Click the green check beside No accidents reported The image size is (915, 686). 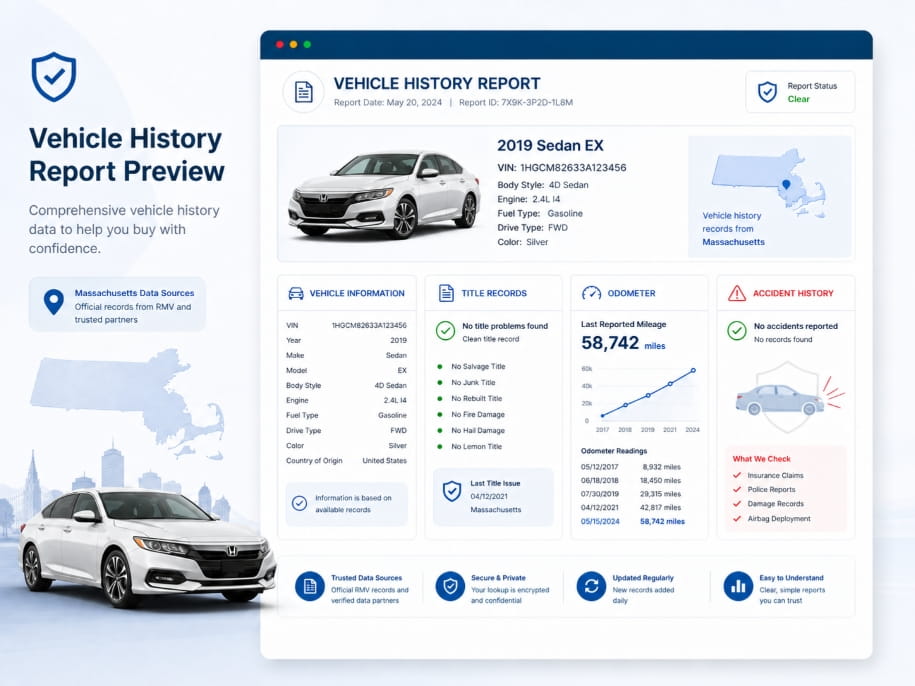point(736,331)
